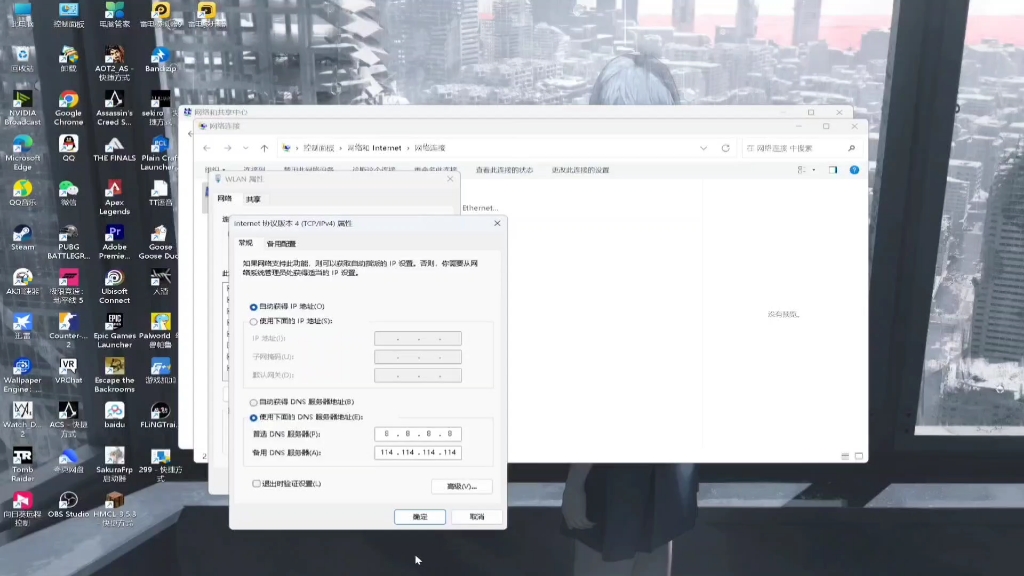The width and height of the screenshot is (1024, 576).
Task: Select obtain IP address automatically radio button
Action: 253,307
